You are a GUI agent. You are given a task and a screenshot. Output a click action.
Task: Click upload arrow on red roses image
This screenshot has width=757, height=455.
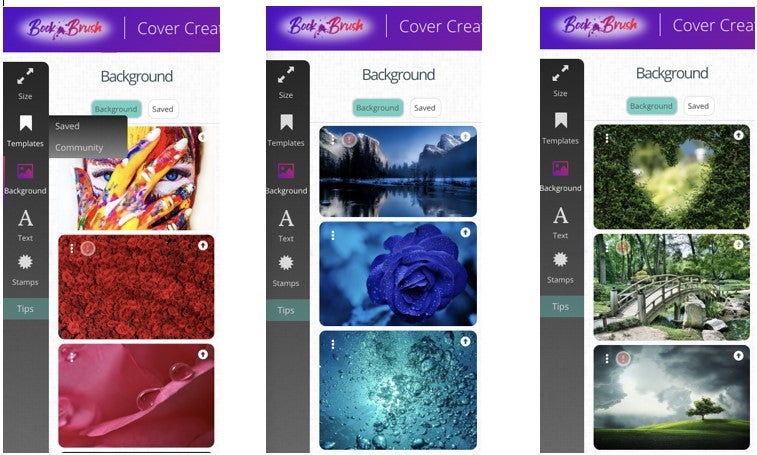coord(203,245)
